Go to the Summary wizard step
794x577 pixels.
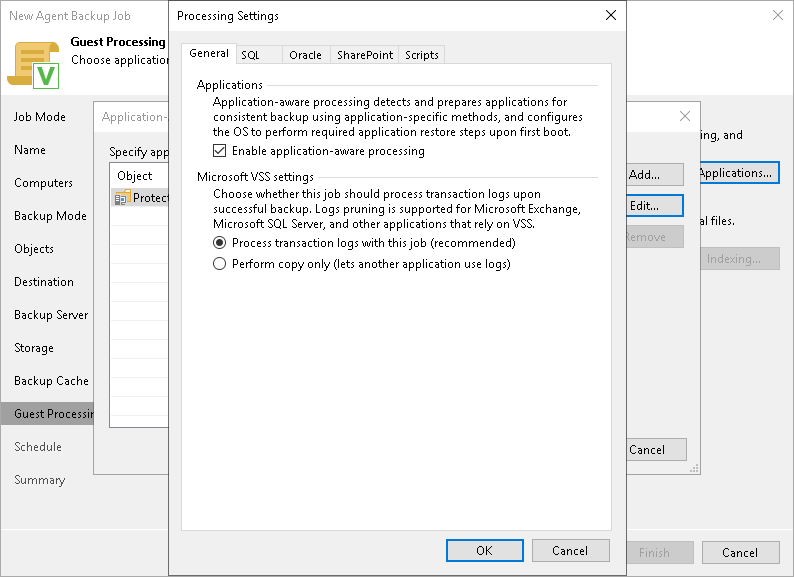pyautogui.click(x=39, y=480)
